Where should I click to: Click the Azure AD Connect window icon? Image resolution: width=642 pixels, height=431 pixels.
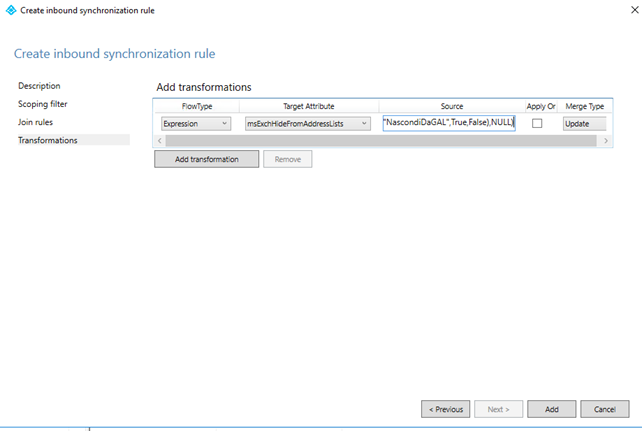[11, 10]
